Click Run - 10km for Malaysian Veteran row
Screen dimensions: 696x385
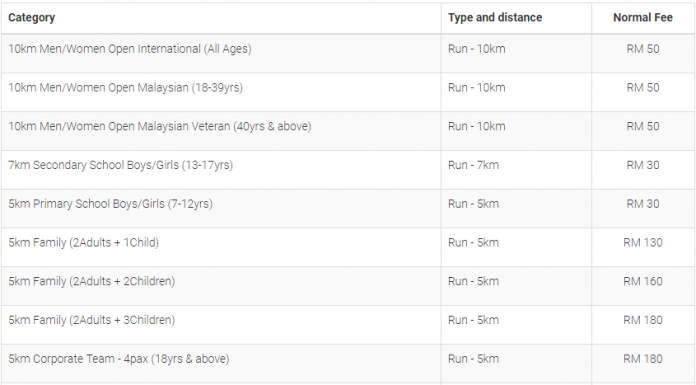tap(476, 126)
